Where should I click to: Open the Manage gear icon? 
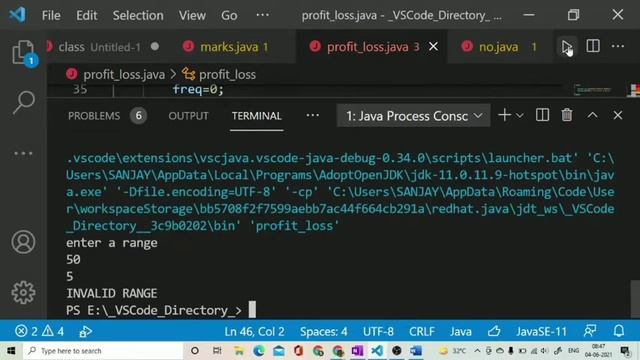[23, 292]
